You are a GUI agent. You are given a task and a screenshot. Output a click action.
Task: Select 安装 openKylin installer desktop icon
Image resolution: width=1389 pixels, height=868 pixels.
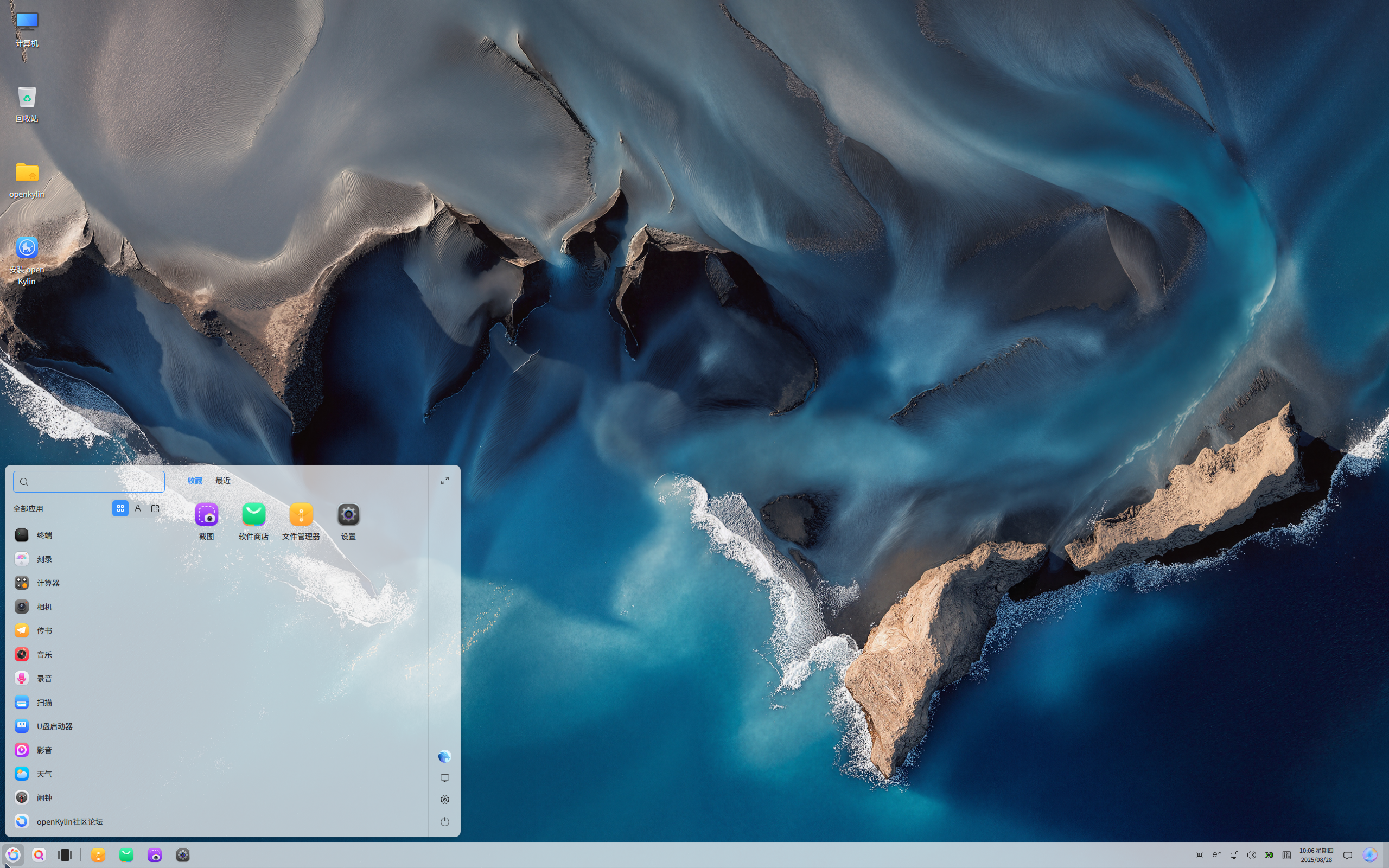(x=27, y=260)
